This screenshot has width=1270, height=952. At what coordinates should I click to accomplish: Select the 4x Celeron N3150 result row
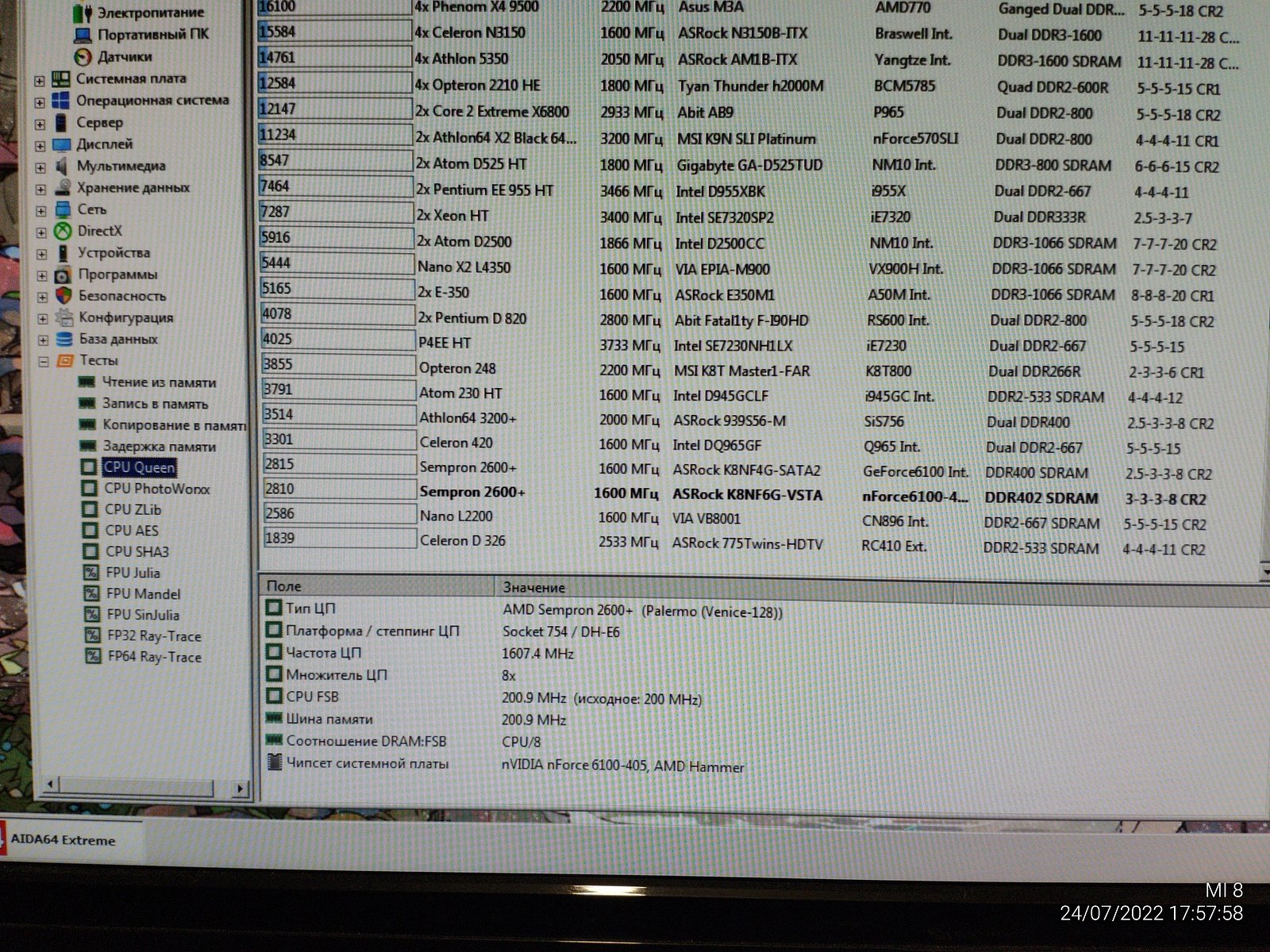point(750,33)
